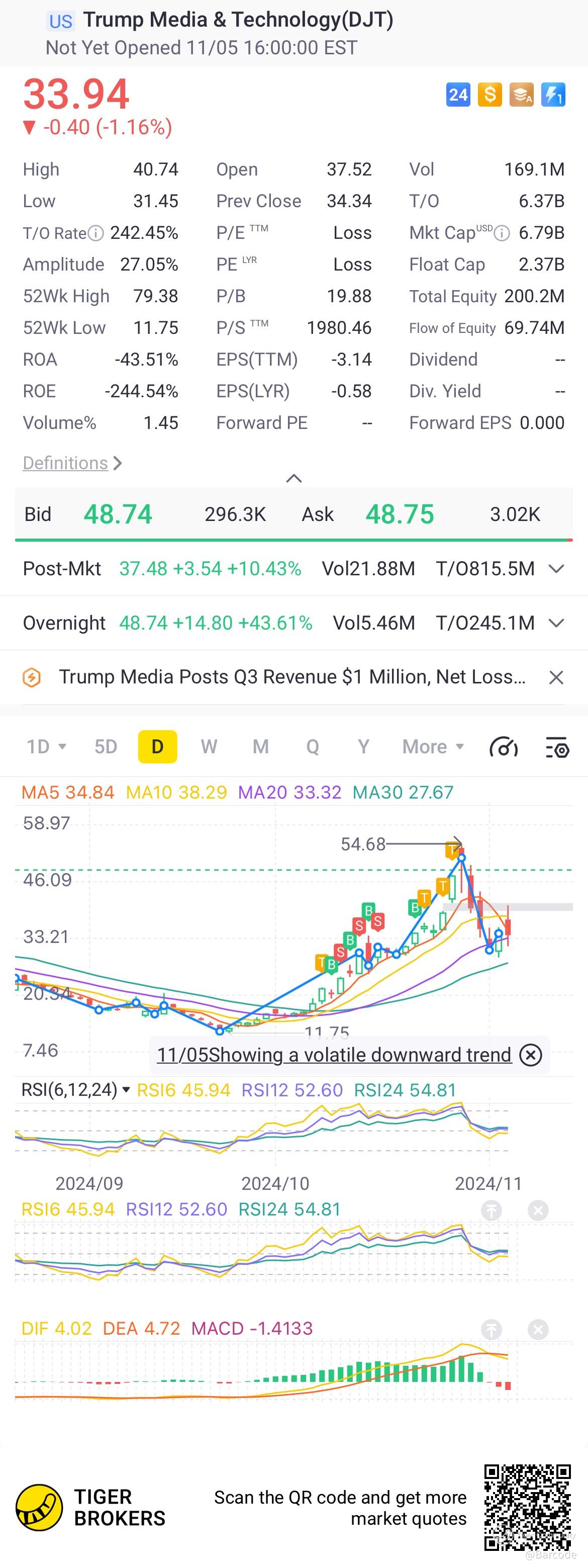Tap the ROE value -244.54%

point(142,391)
